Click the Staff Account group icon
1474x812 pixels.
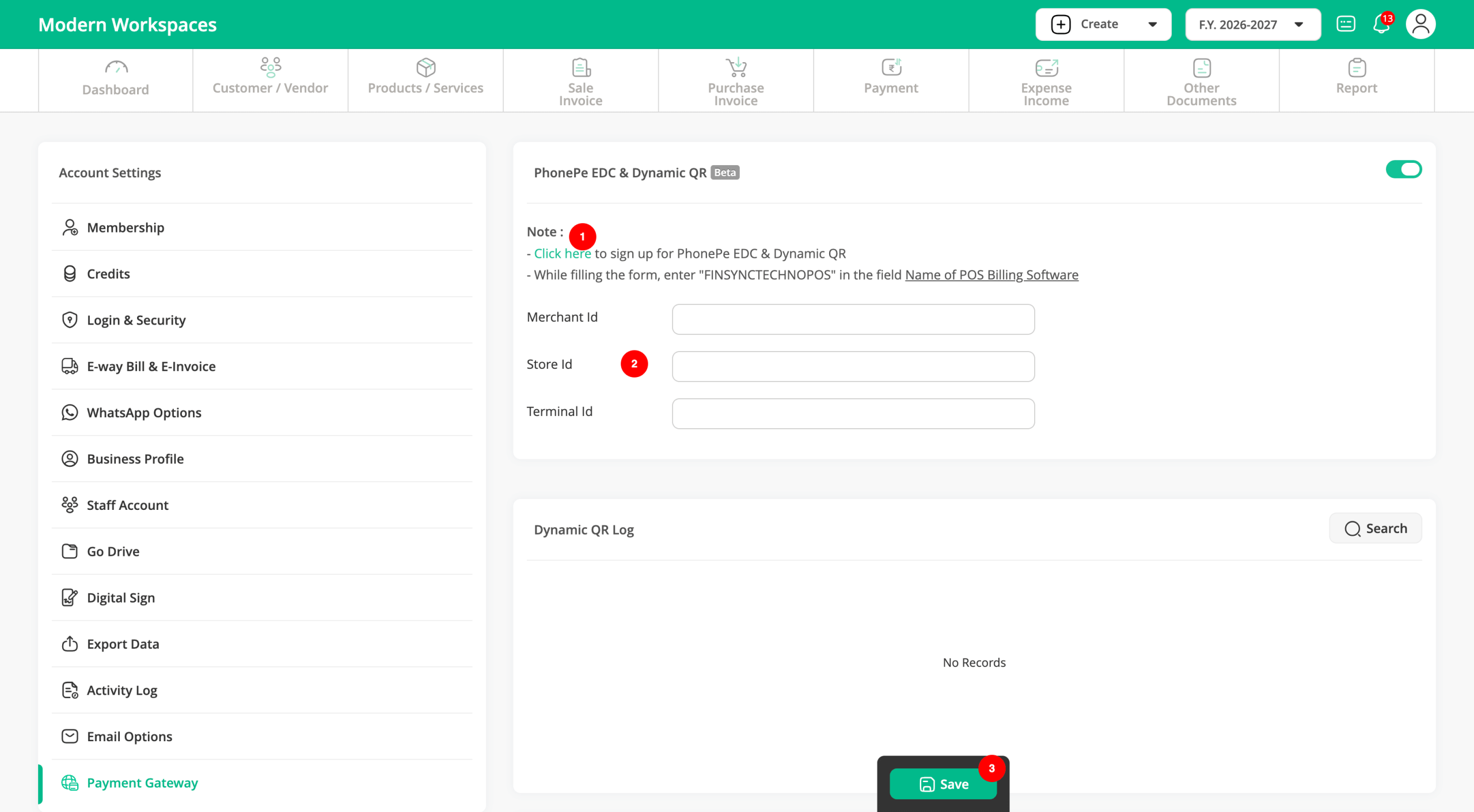point(70,505)
